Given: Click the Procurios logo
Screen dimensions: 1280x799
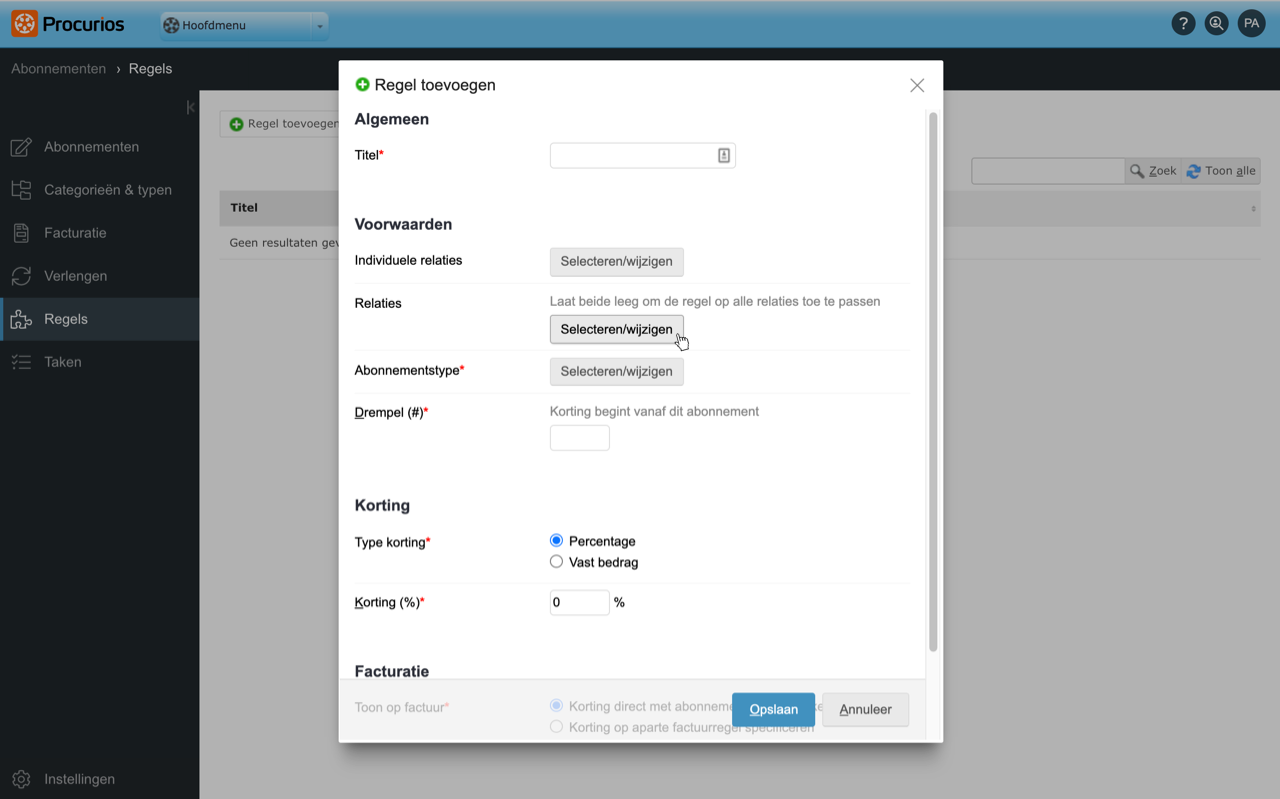Looking at the screenshot, I should click(68, 24).
